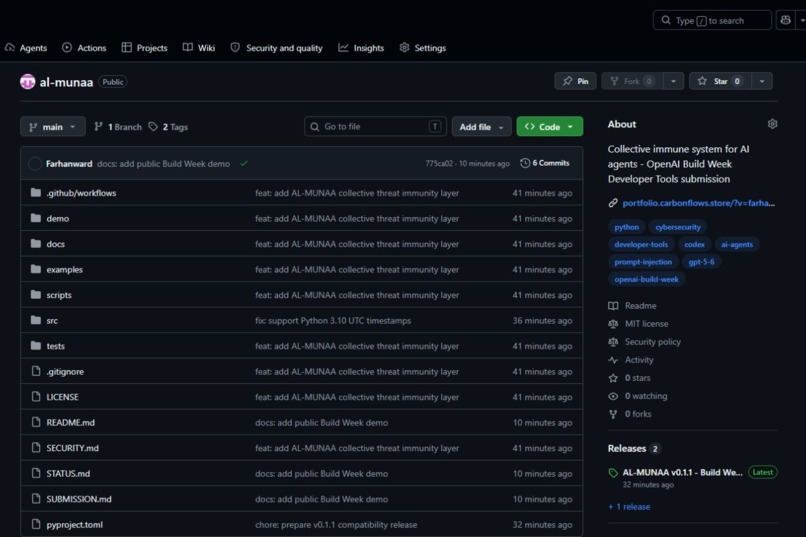Screen dimensions: 806x537
Task: Click the pyproject.toml file icon
Action: 35,524
